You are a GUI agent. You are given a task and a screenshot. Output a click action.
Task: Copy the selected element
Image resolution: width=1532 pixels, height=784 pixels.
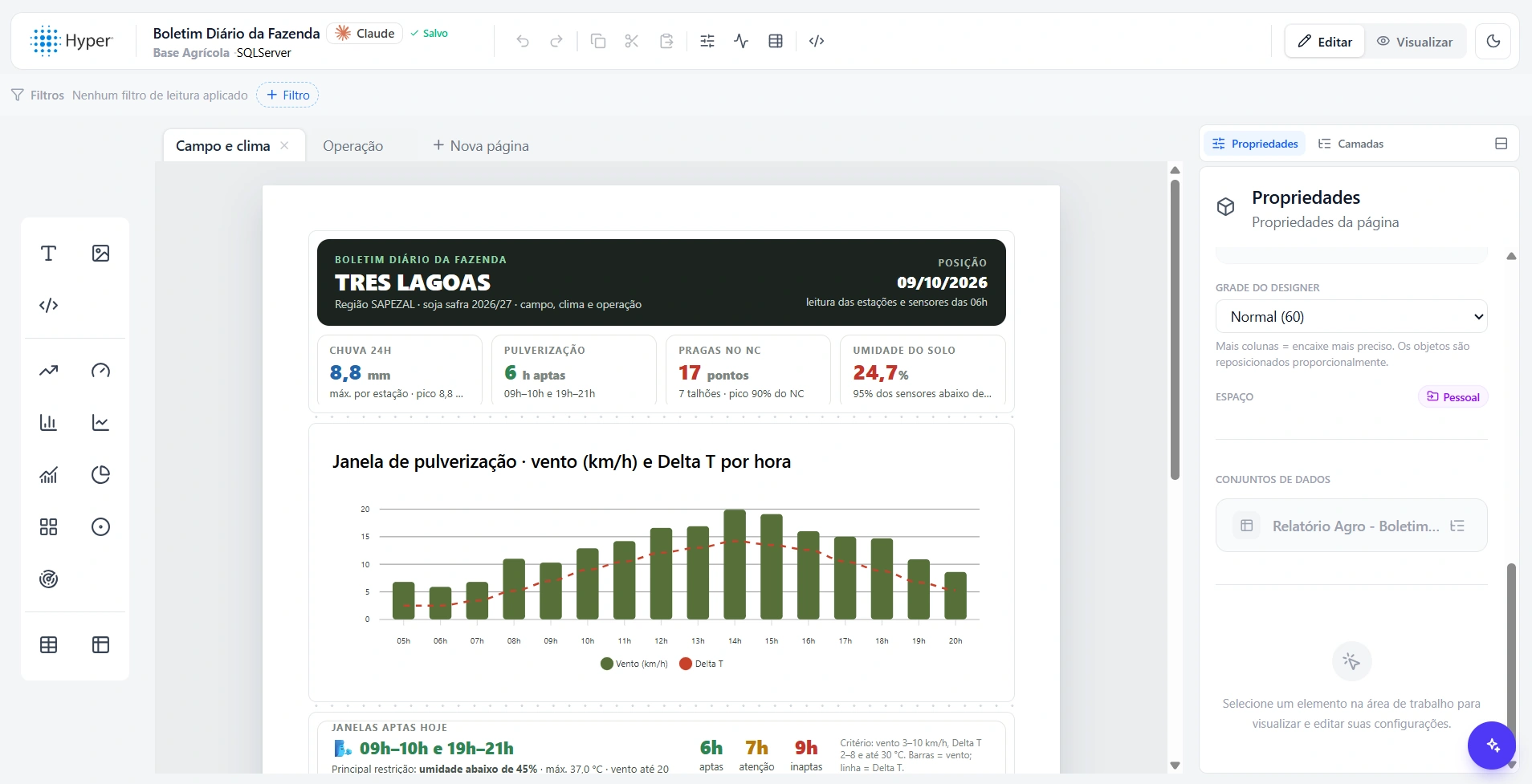[x=598, y=41]
